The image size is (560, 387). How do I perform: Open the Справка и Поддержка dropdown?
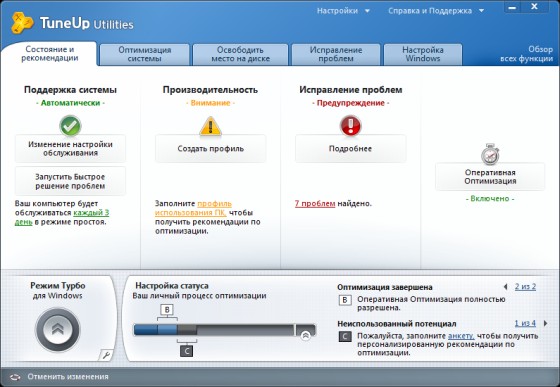point(436,11)
